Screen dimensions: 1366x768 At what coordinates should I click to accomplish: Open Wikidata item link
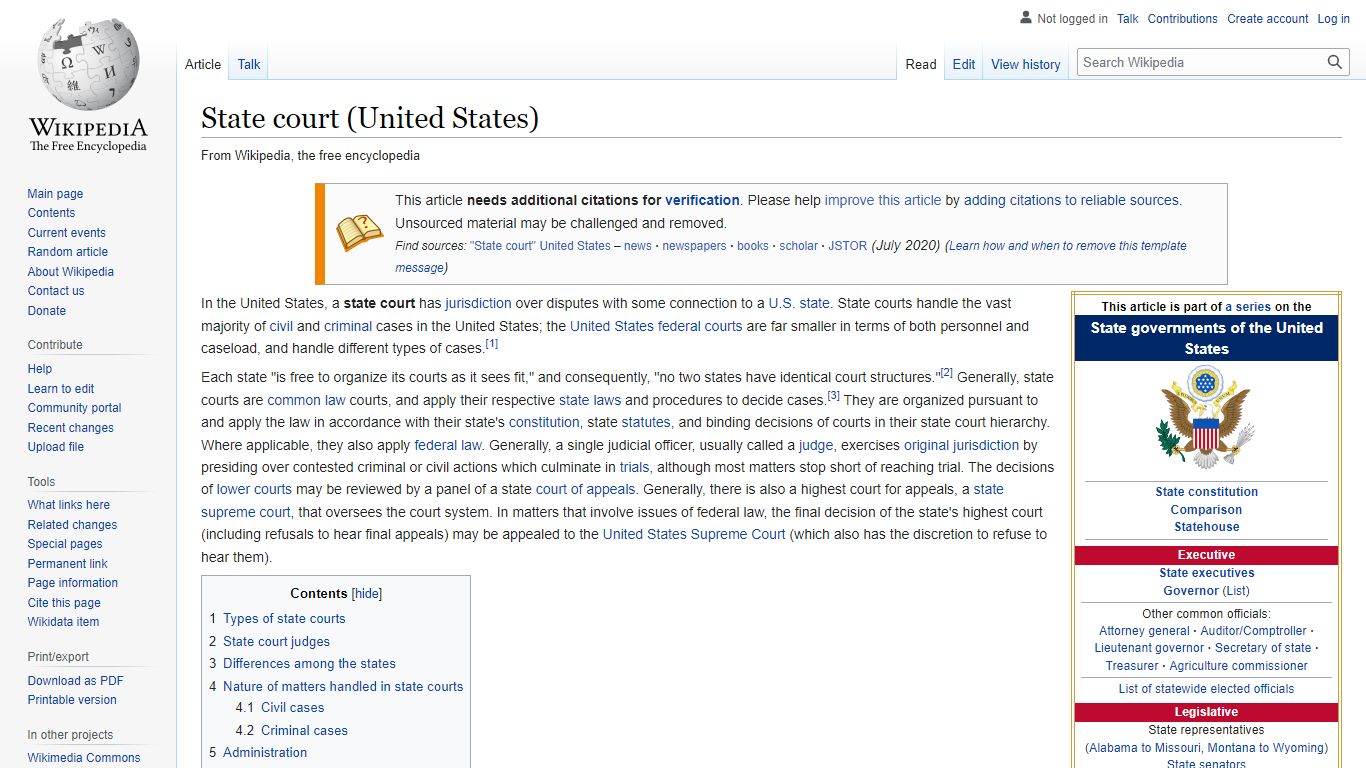tap(64, 622)
